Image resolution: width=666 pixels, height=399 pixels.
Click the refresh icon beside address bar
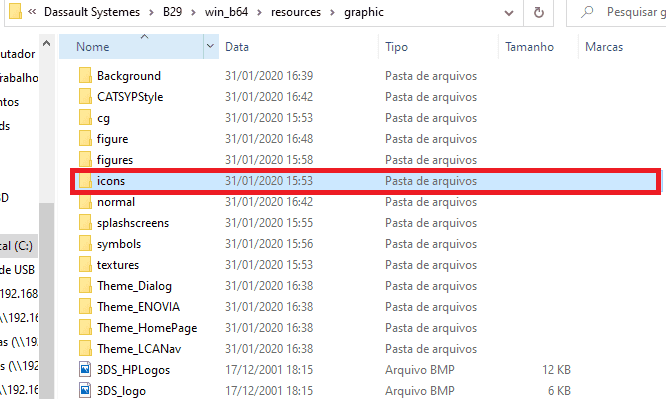[x=539, y=12]
